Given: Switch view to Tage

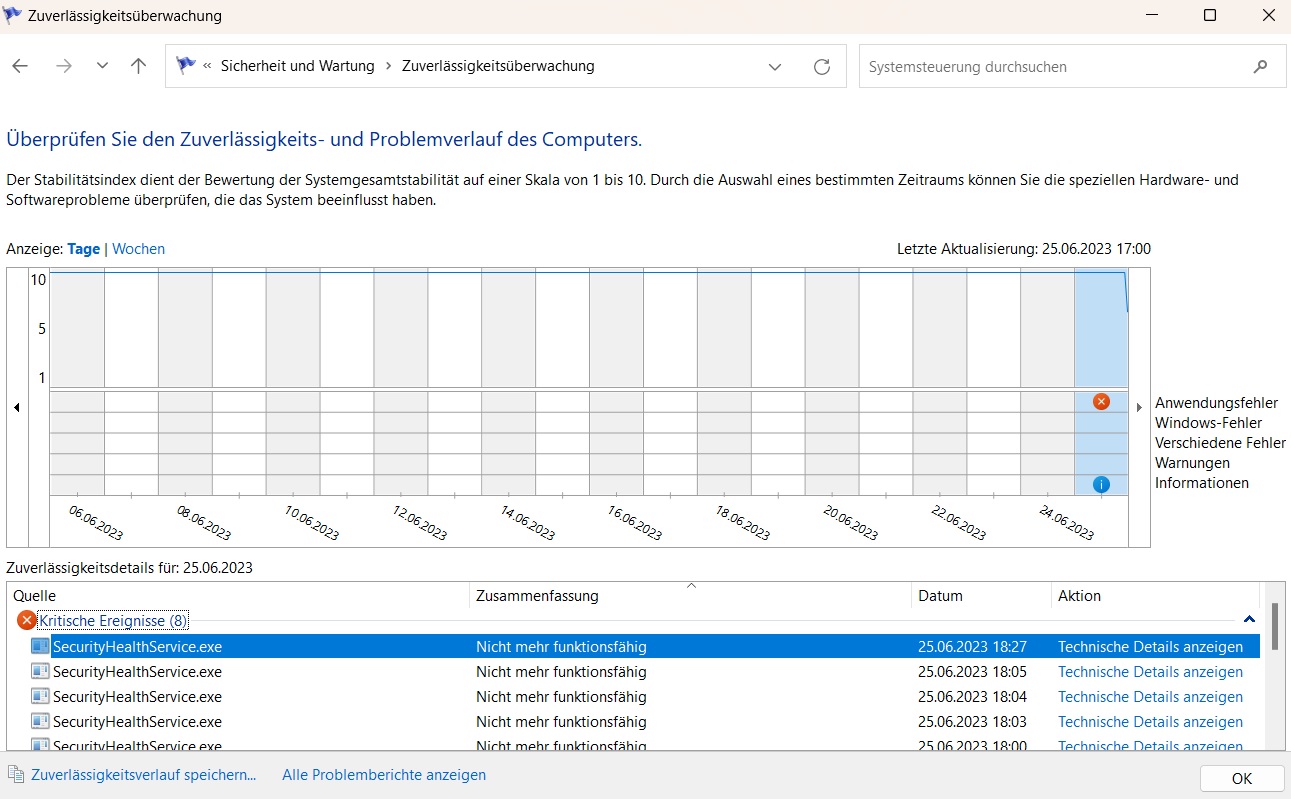Looking at the screenshot, I should pyautogui.click(x=84, y=249).
